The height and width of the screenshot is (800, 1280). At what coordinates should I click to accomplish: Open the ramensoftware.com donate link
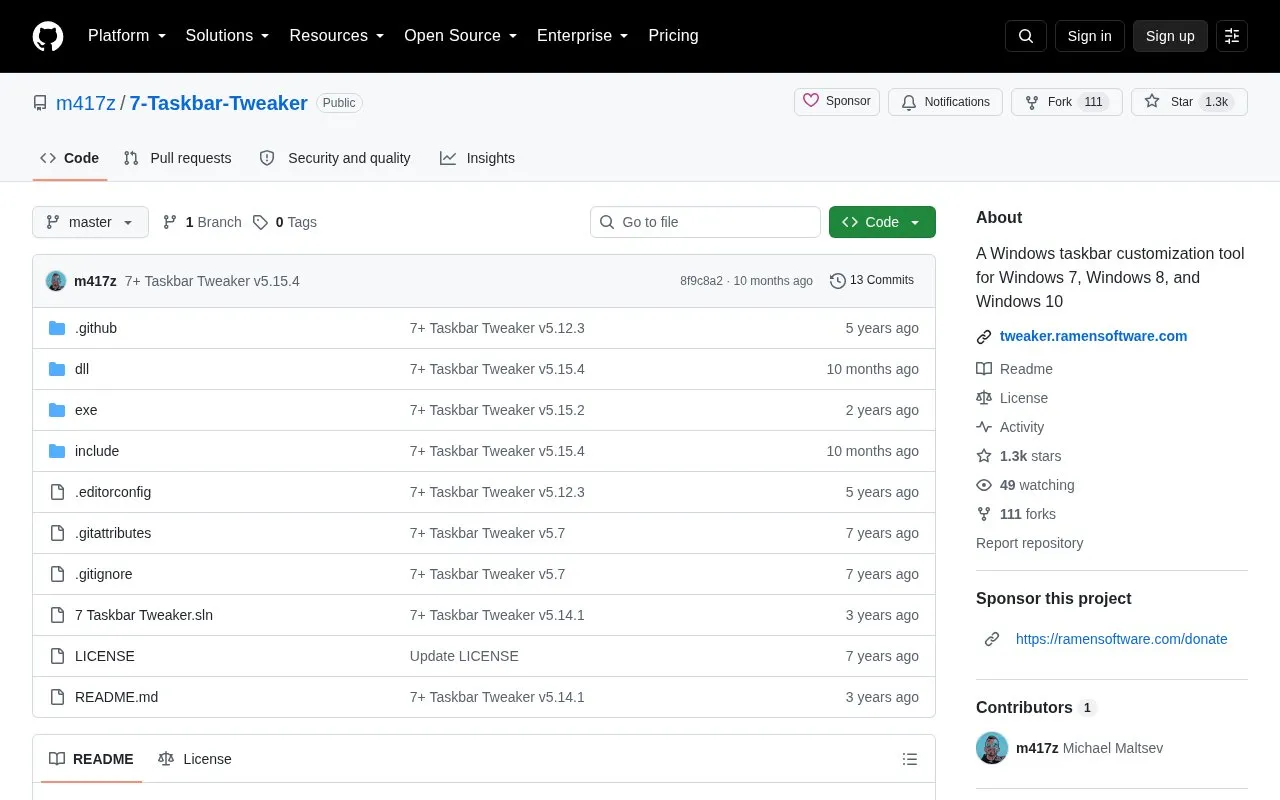click(x=1121, y=639)
